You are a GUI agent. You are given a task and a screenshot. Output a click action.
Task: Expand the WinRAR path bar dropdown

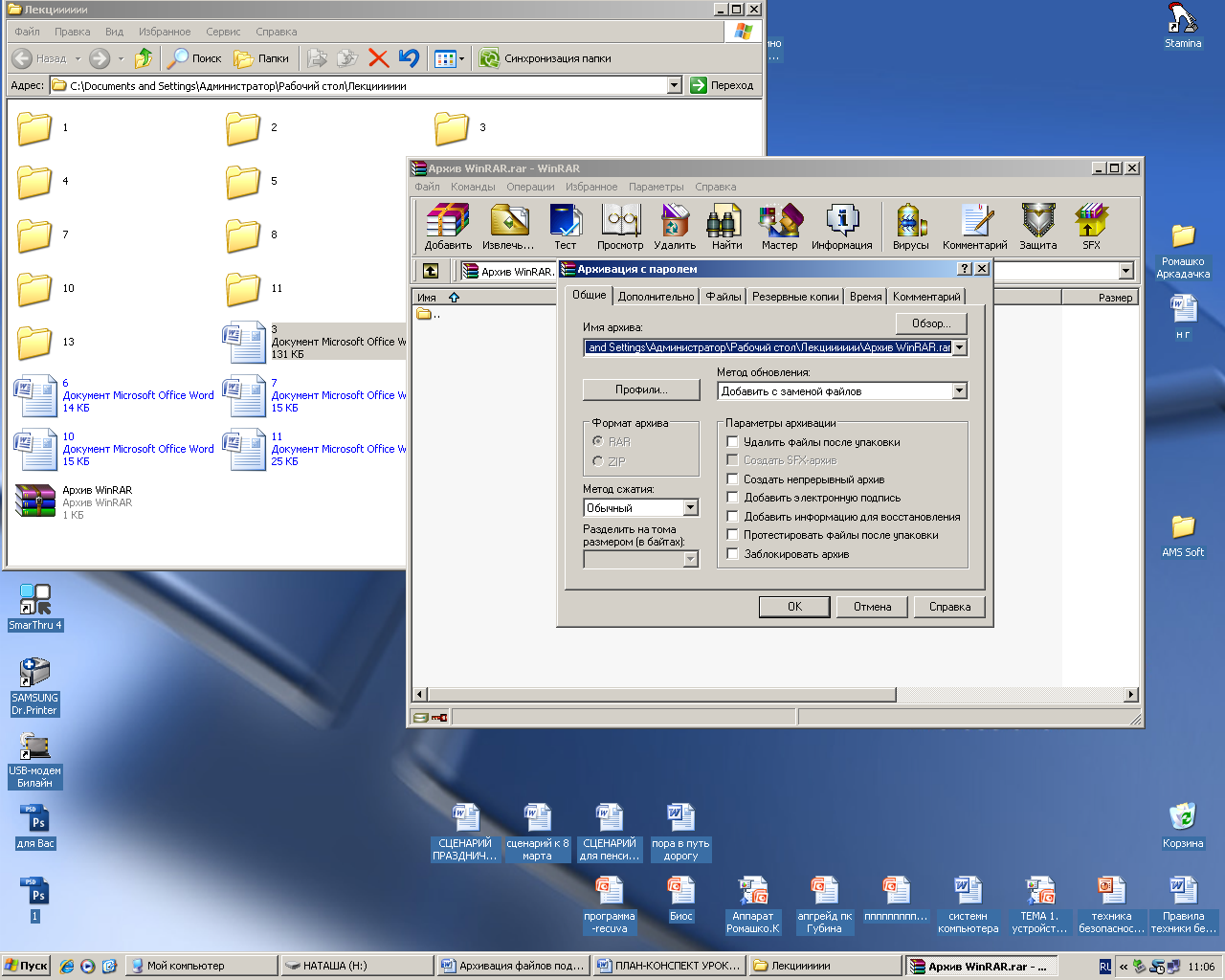pos(1126,271)
